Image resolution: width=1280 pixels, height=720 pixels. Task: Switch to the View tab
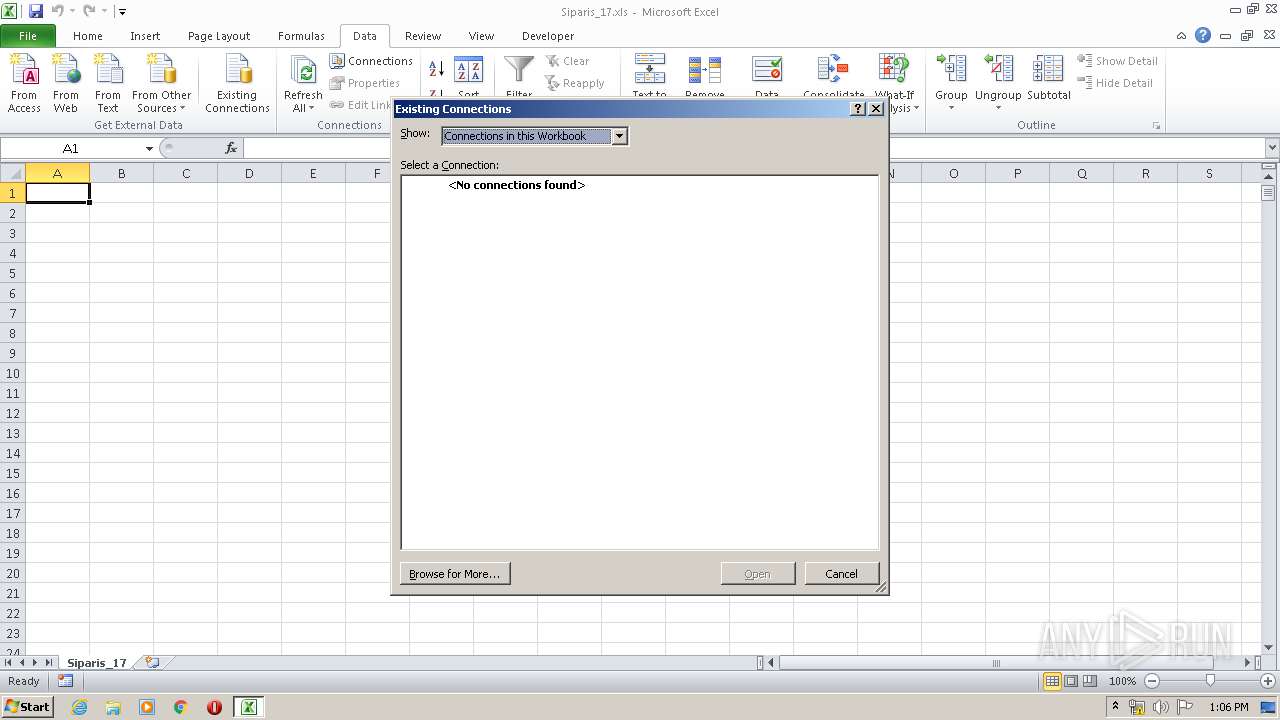481,36
